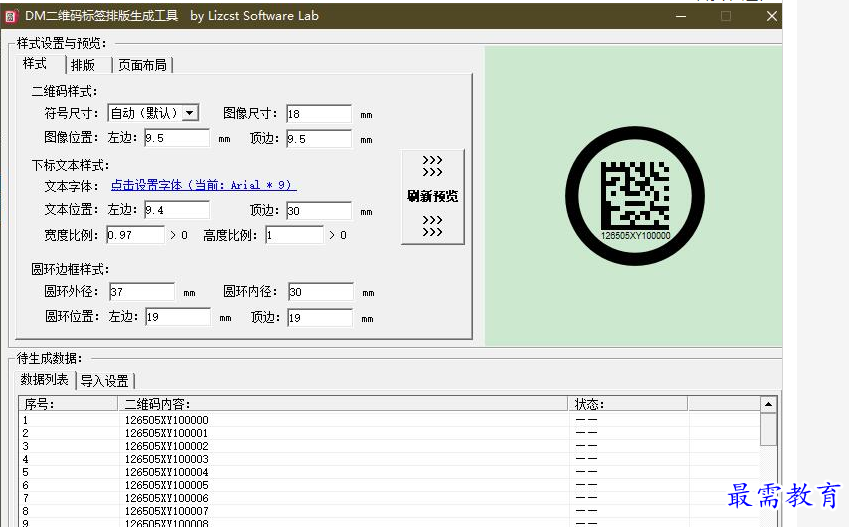Click the 刷新预览 button
Screen dimensions: 849x527
pyautogui.click(x=433, y=197)
